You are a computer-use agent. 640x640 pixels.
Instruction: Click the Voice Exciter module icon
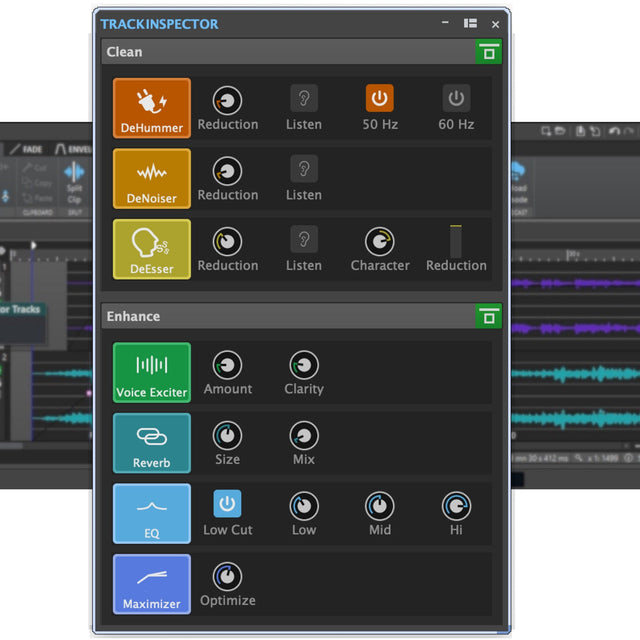[151, 372]
